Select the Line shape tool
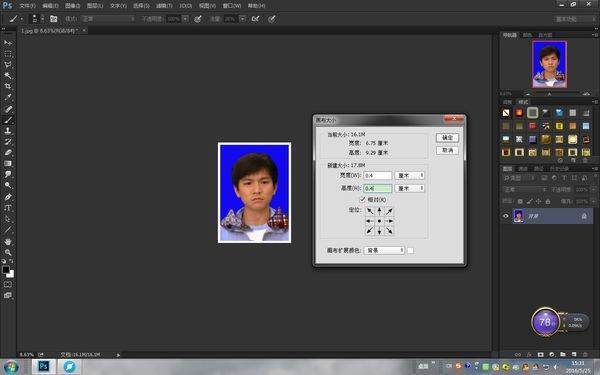The height and width of the screenshot is (375, 600). click(x=8, y=230)
